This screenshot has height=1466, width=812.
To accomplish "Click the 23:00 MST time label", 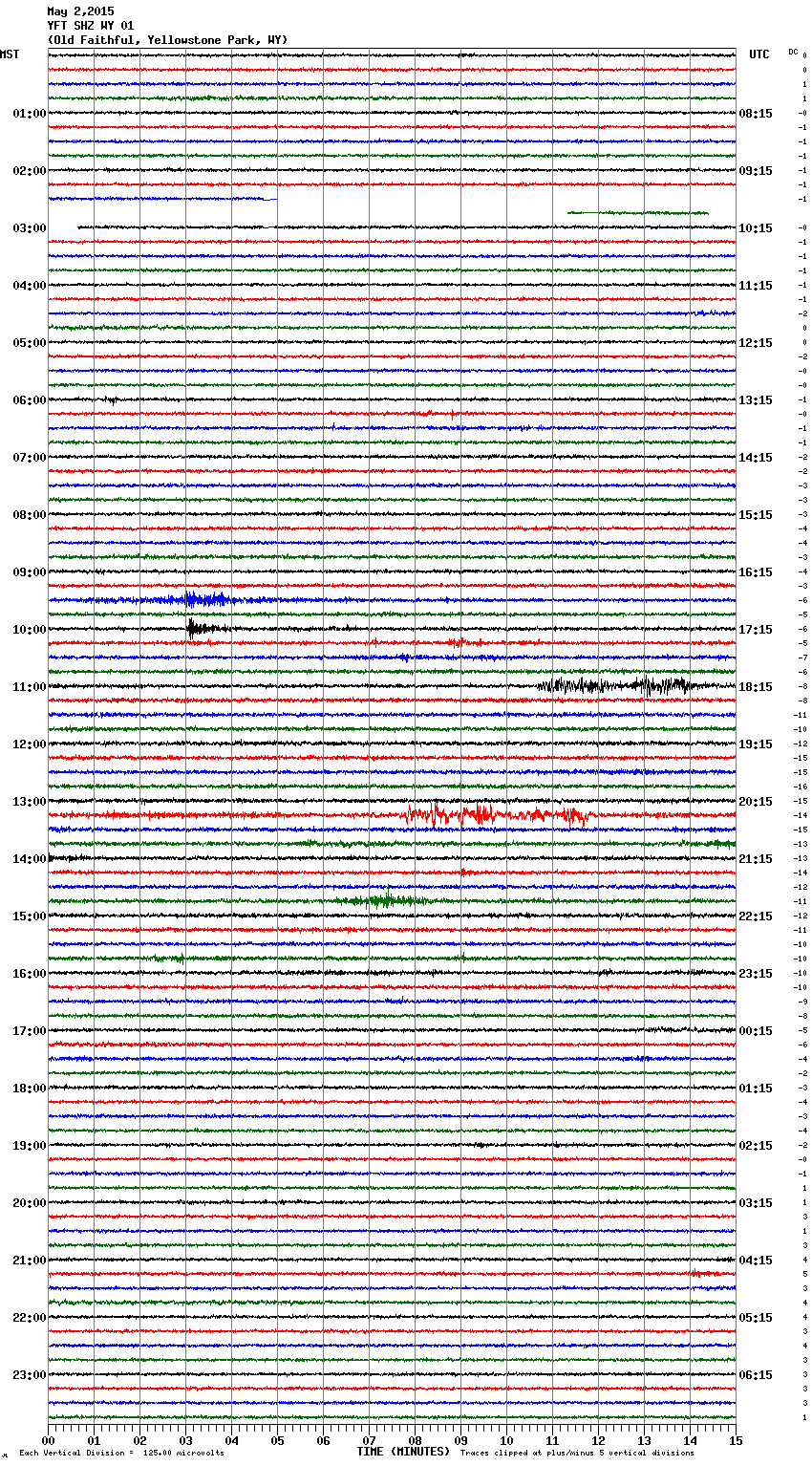I will (x=30, y=1375).
